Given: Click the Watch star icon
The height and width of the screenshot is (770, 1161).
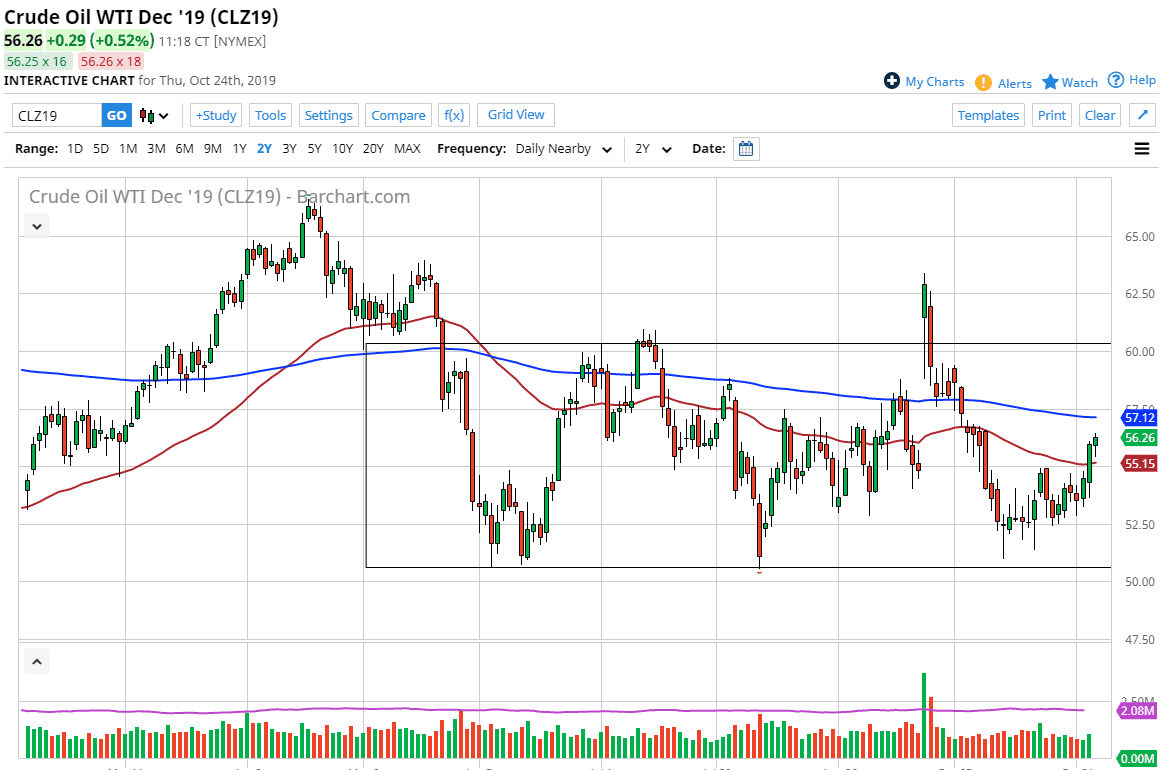Looking at the screenshot, I should (1050, 82).
